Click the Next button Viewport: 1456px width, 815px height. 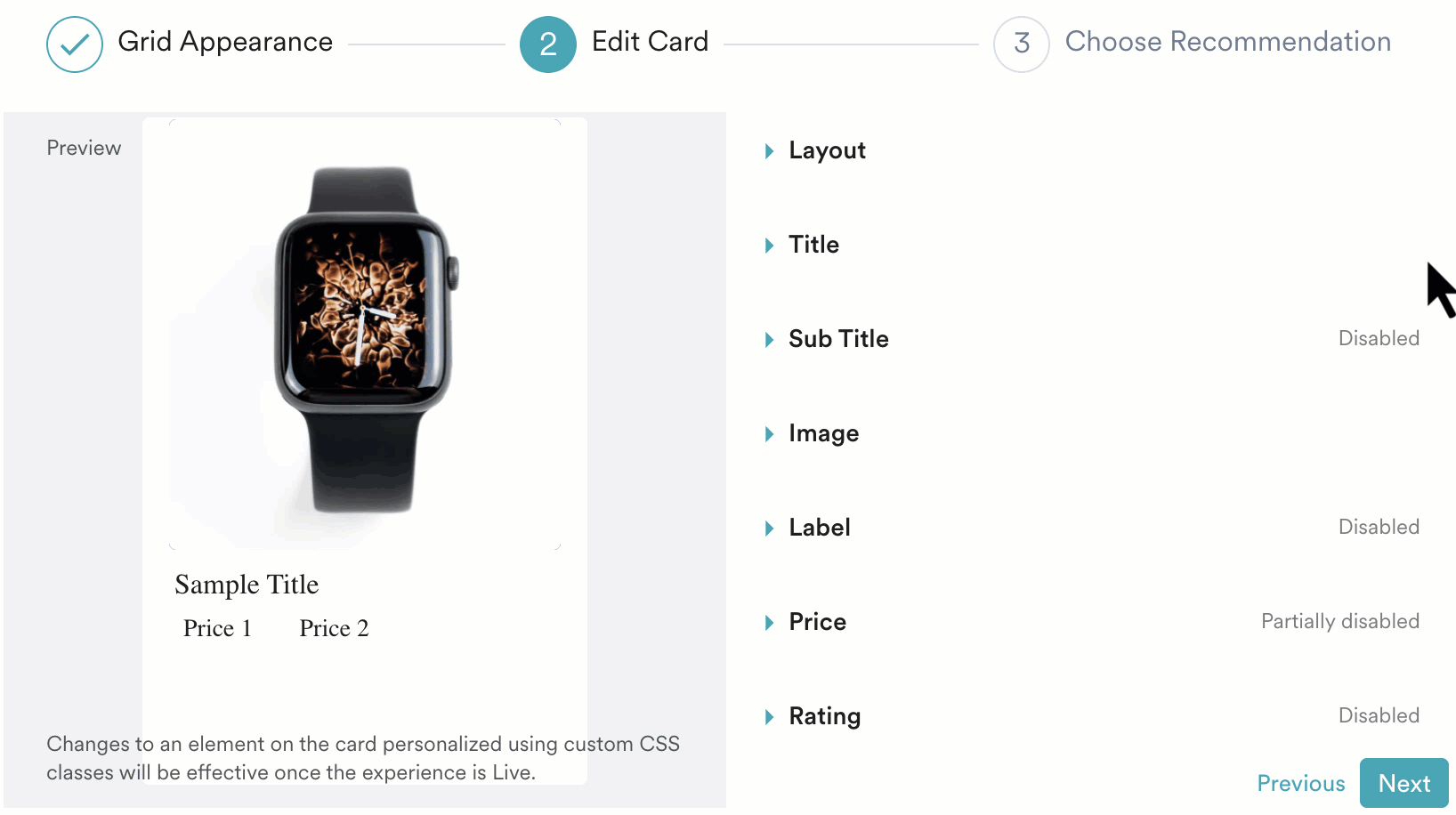1404,783
